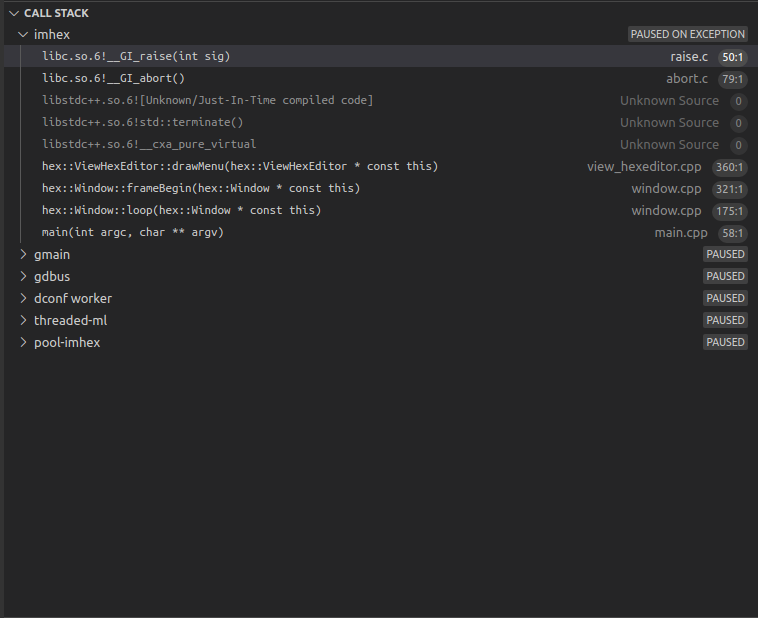This screenshot has width=758, height=618.
Task: Collapse the imhex thread
Action: coord(23,35)
